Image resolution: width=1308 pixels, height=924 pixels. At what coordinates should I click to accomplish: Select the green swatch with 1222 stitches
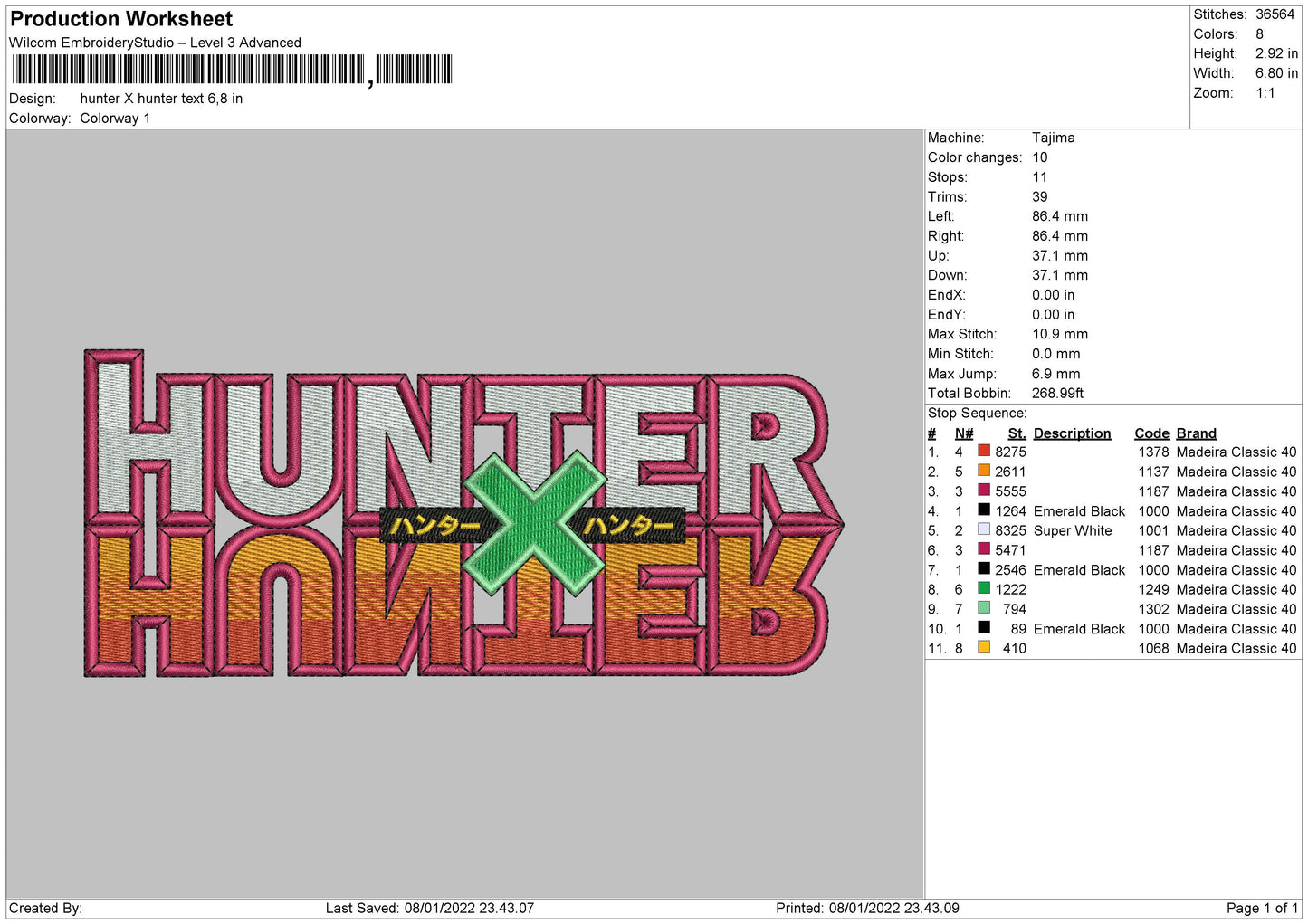point(984,588)
